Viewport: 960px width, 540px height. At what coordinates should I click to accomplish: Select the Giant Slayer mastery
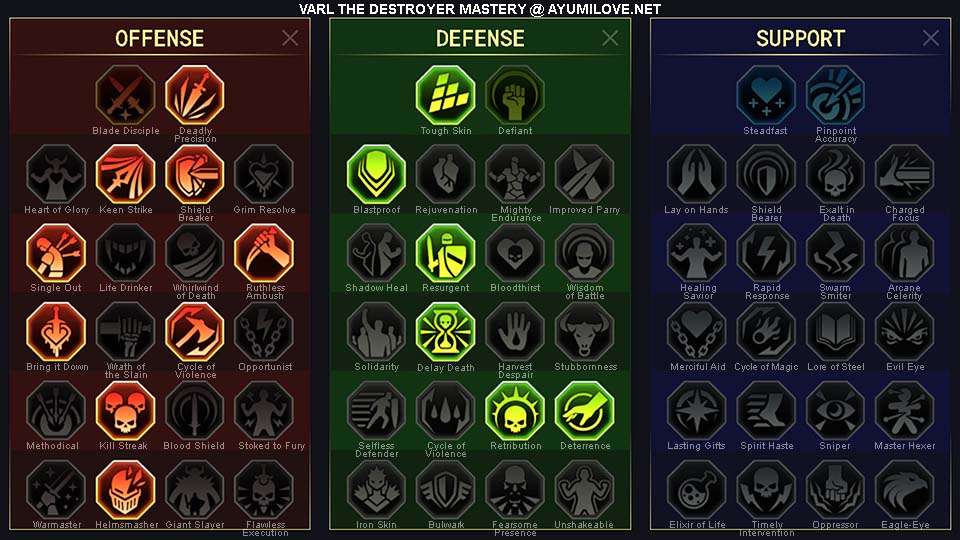pyautogui.click(x=195, y=489)
